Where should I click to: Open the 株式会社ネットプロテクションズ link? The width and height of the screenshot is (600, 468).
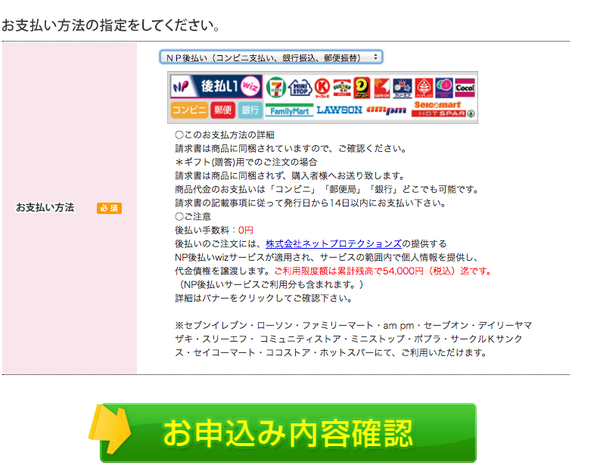(333, 244)
